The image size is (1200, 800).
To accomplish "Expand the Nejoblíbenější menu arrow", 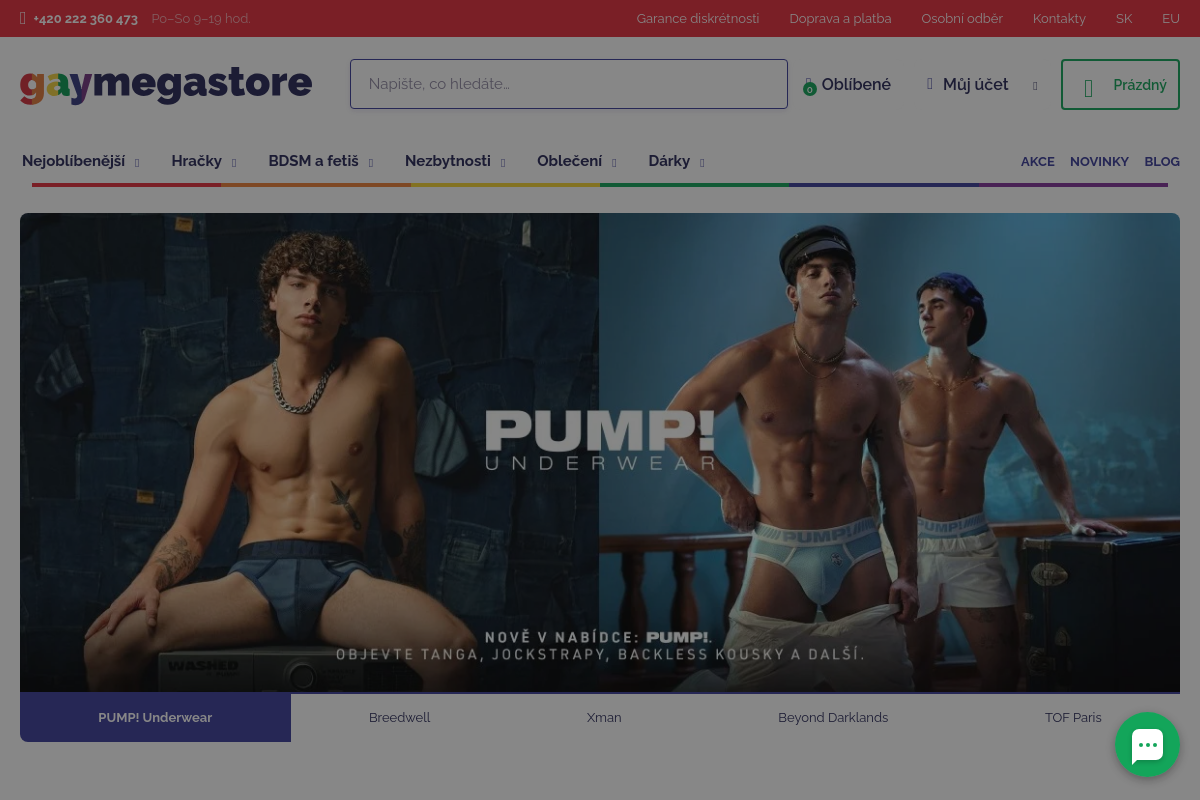I will point(137,163).
